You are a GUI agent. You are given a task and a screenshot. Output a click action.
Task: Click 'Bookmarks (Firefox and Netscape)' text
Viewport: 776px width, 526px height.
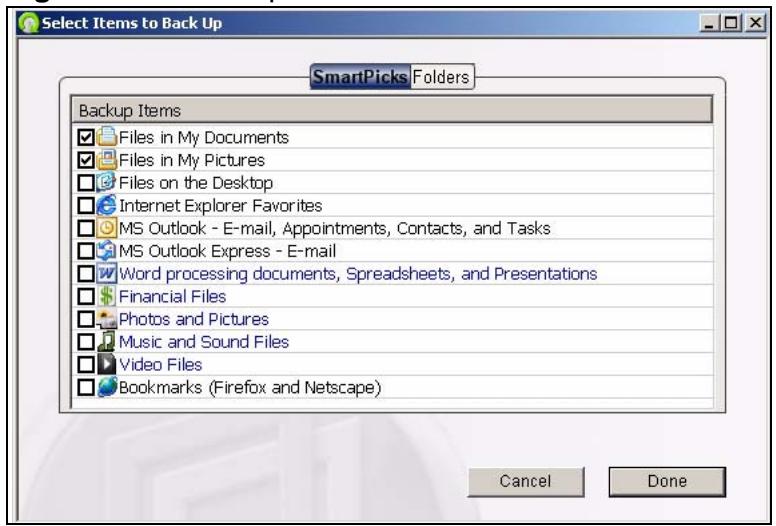(250, 387)
